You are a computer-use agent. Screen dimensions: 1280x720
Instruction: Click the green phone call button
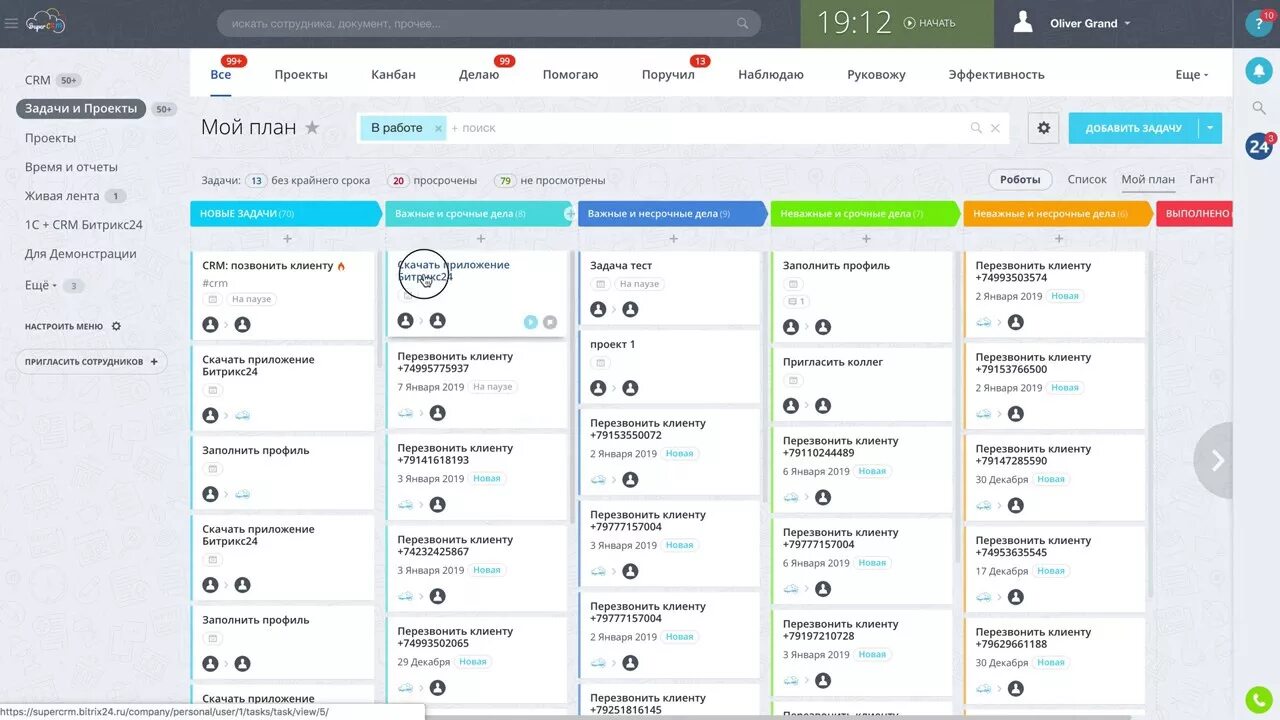pyautogui.click(x=1259, y=700)
